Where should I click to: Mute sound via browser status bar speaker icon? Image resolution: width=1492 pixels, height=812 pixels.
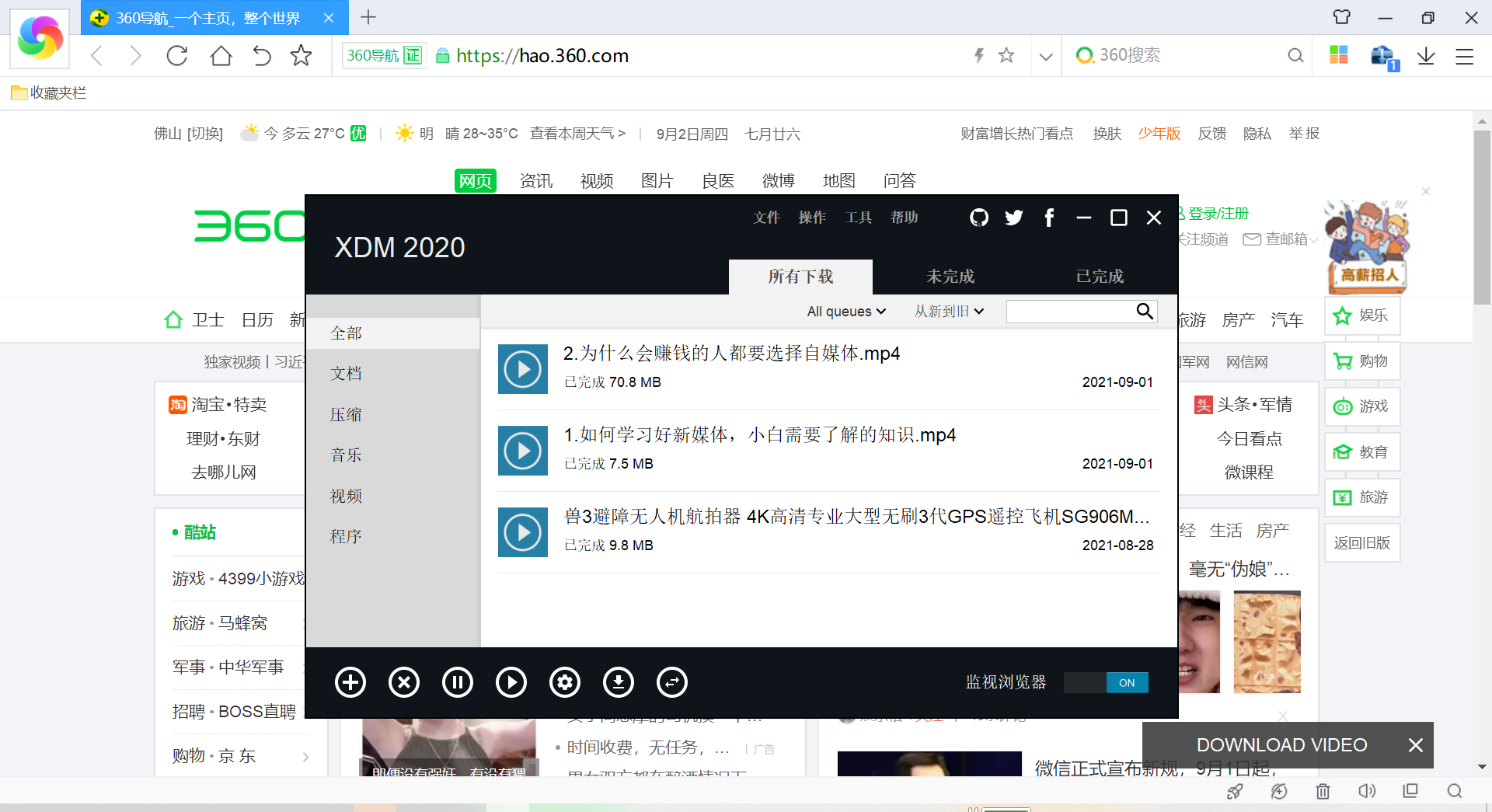pos(1366,791)
